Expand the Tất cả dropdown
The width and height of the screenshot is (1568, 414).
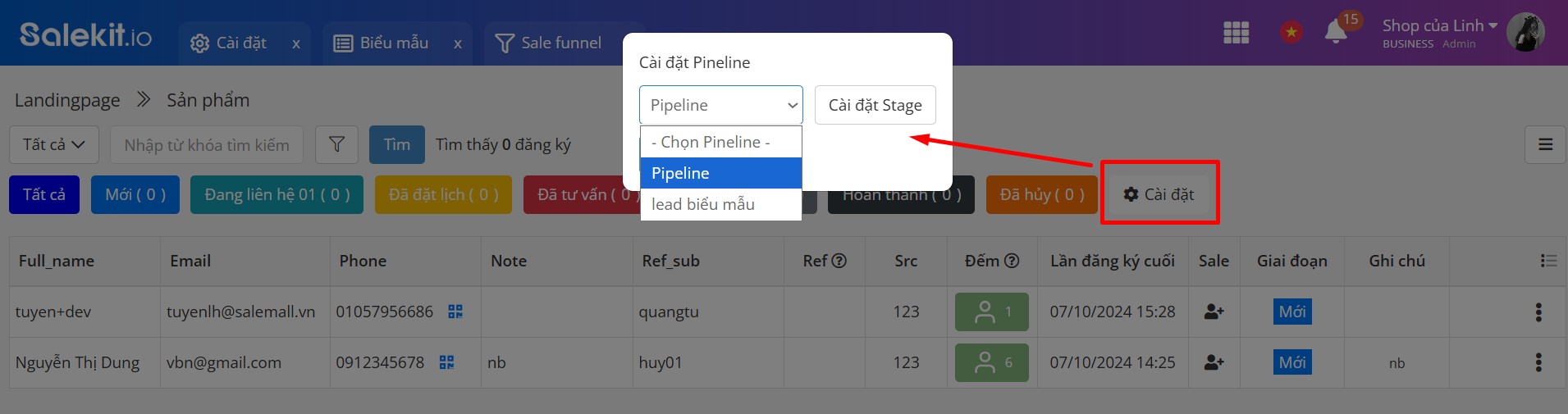[x=54, y=145]
